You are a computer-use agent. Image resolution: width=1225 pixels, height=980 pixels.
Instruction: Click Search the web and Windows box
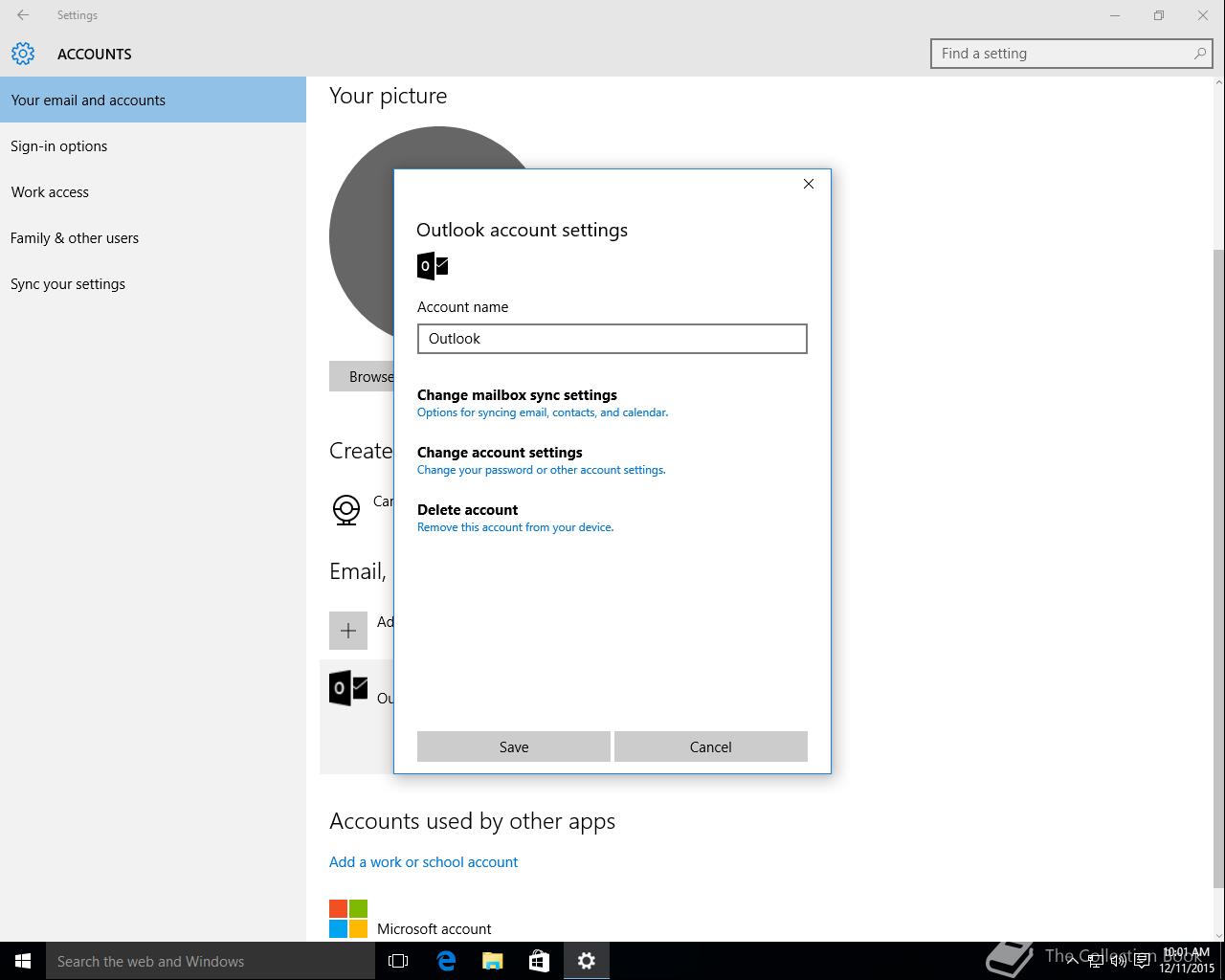pos(211,961)
